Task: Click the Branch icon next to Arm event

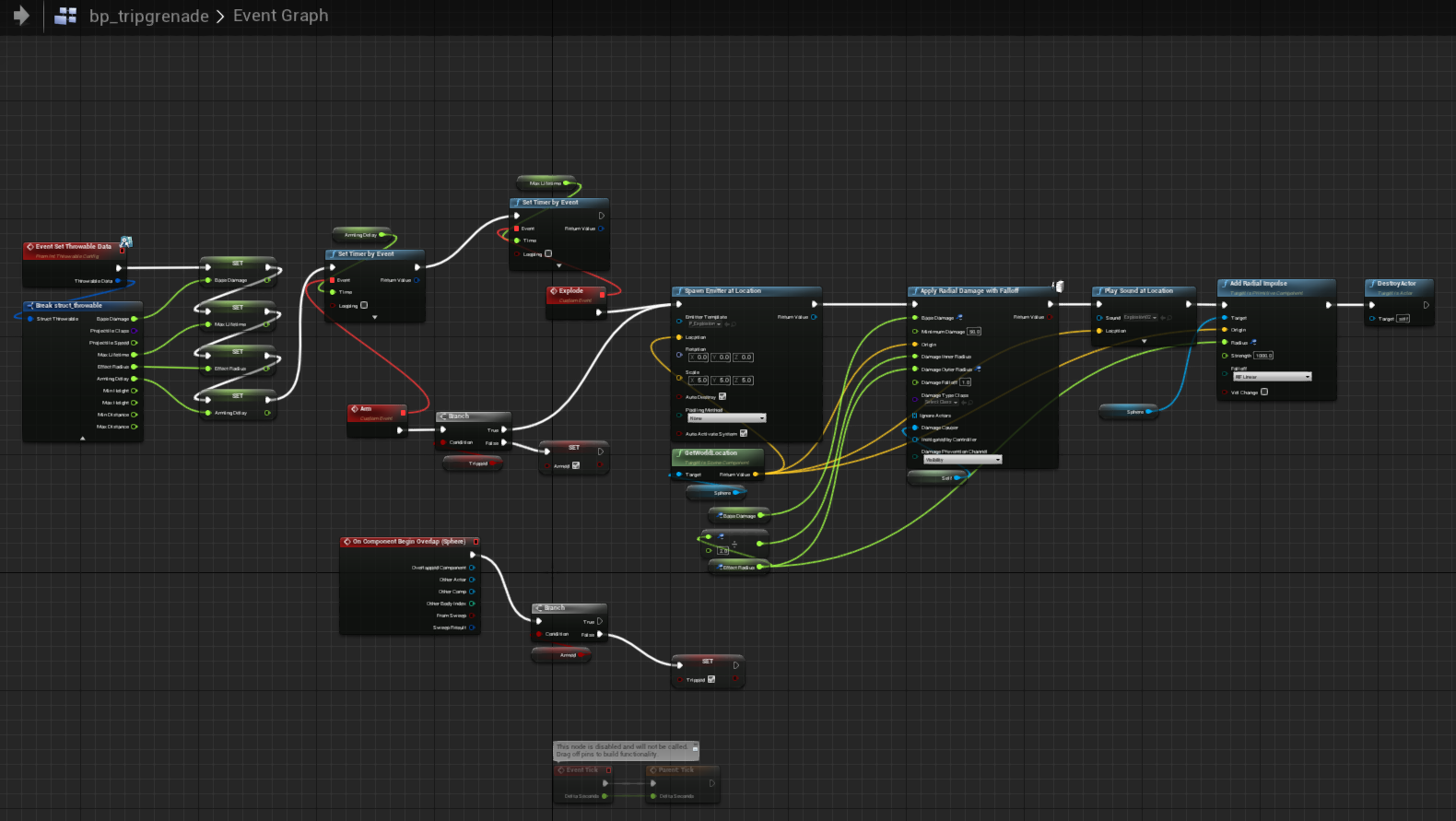Action: tap(443, 416)
